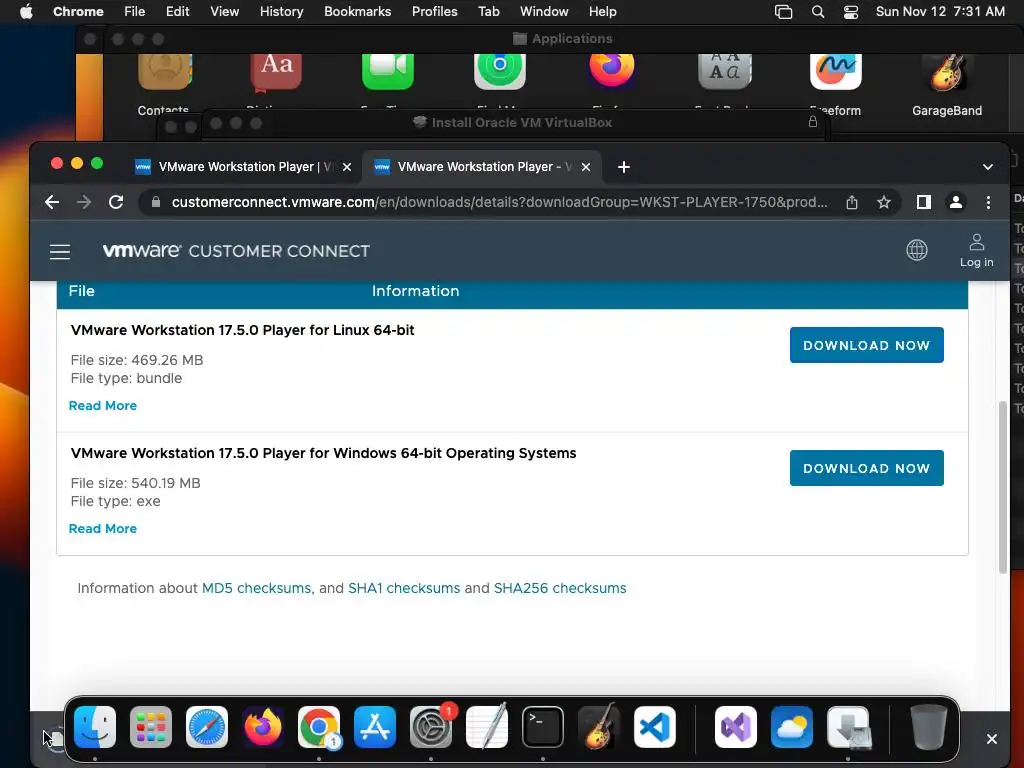
Task: Open the File menu
Action: click(x=135, y=12)
